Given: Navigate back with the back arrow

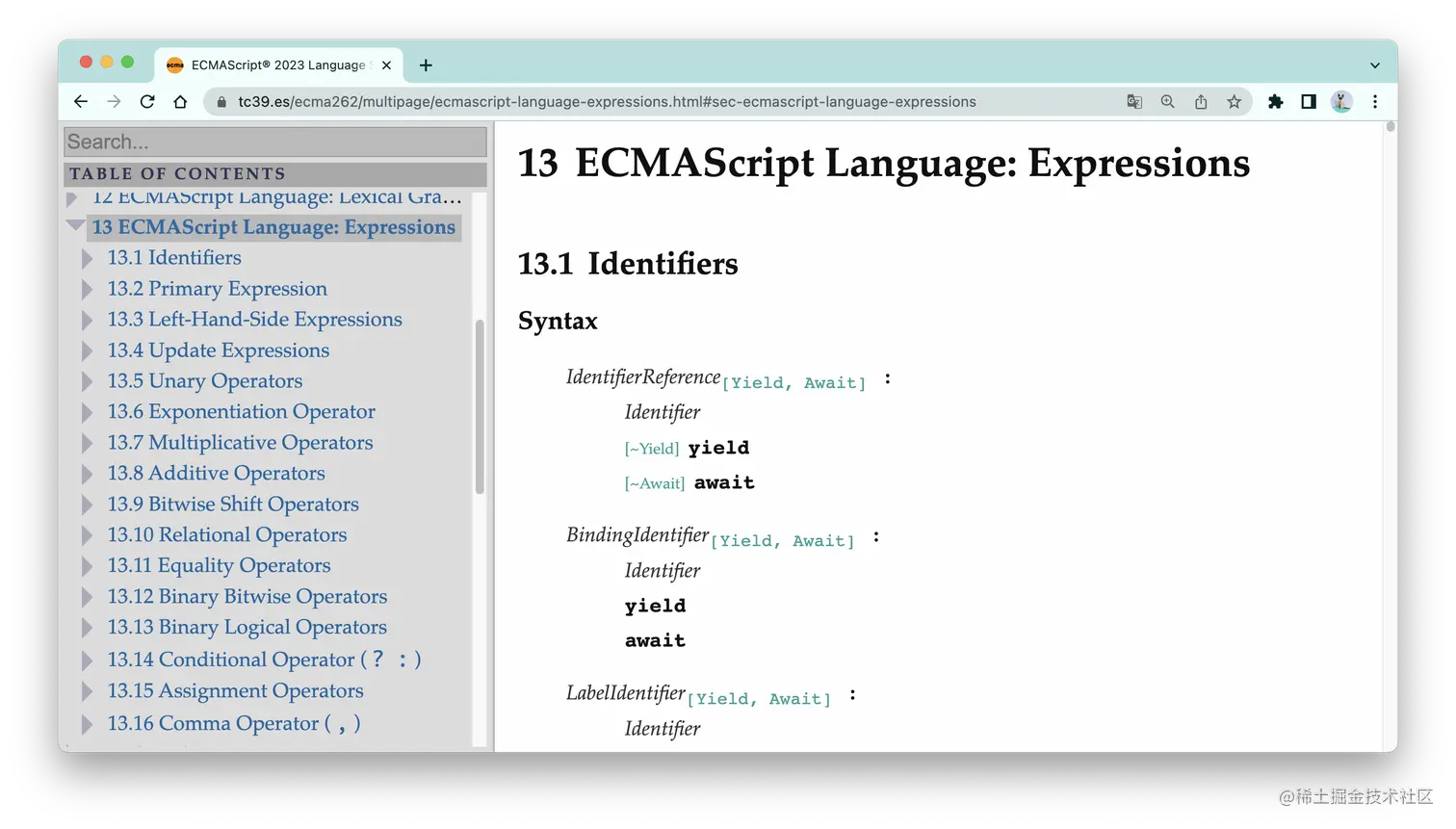Looking at the screenshot, I should tap(80, 101).
